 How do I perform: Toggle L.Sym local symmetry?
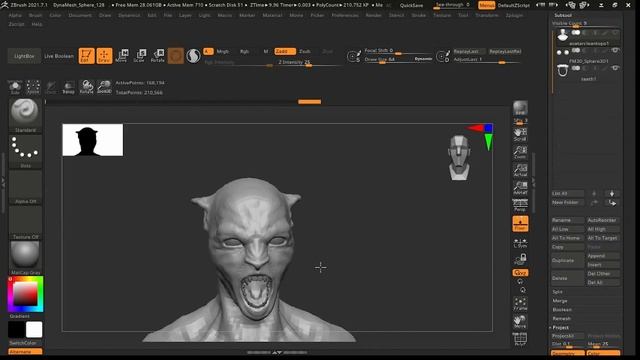[x=520, y=243]
